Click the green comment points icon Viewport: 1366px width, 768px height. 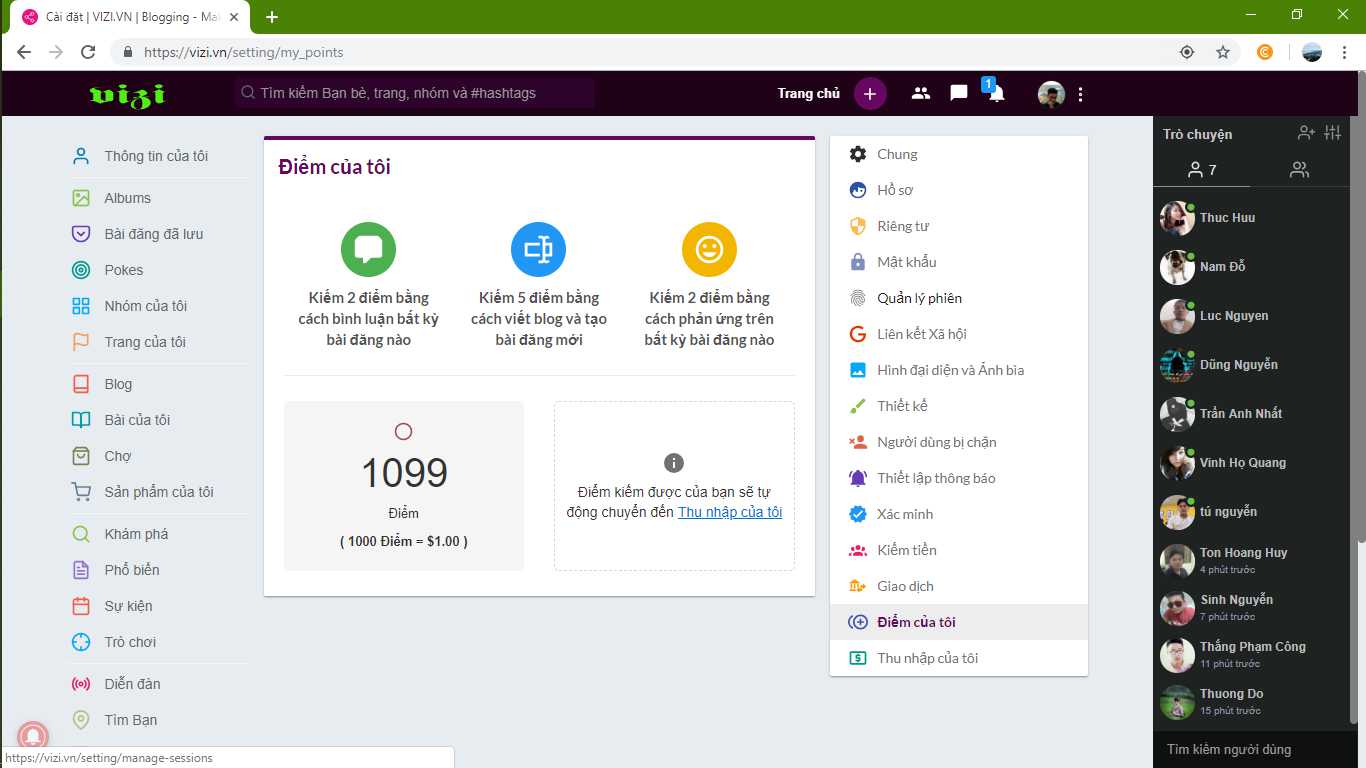pos(368,250)
